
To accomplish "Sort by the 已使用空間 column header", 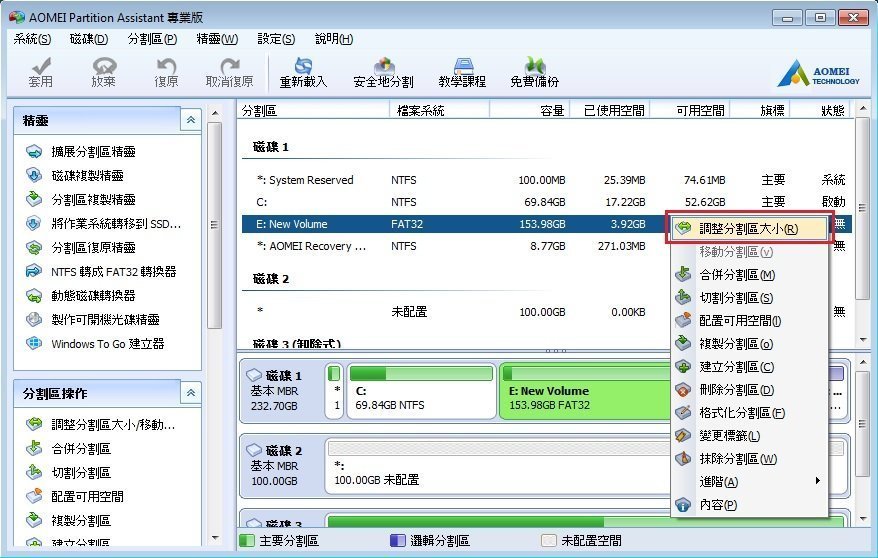I will (610, 110).
